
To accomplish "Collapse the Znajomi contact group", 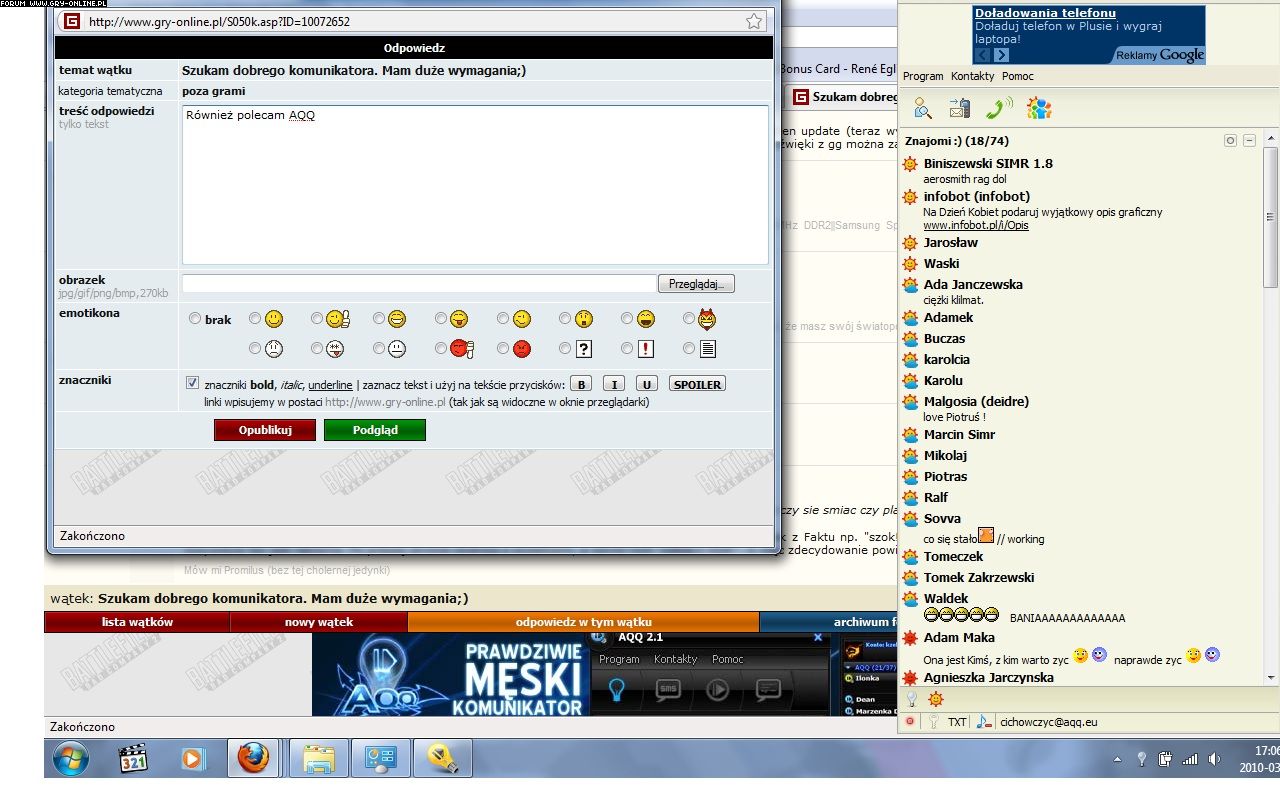I will point(1249,141).
